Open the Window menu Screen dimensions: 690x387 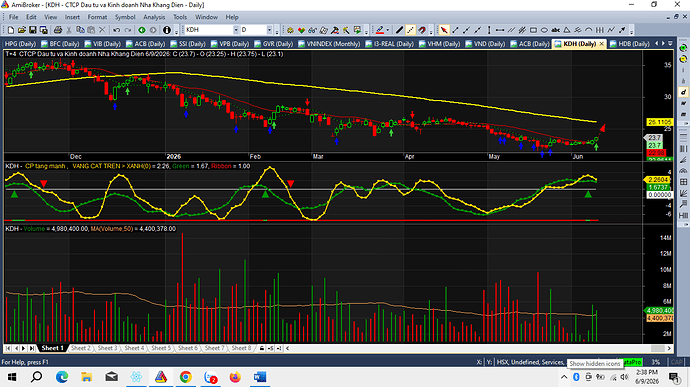coord(206,17)
